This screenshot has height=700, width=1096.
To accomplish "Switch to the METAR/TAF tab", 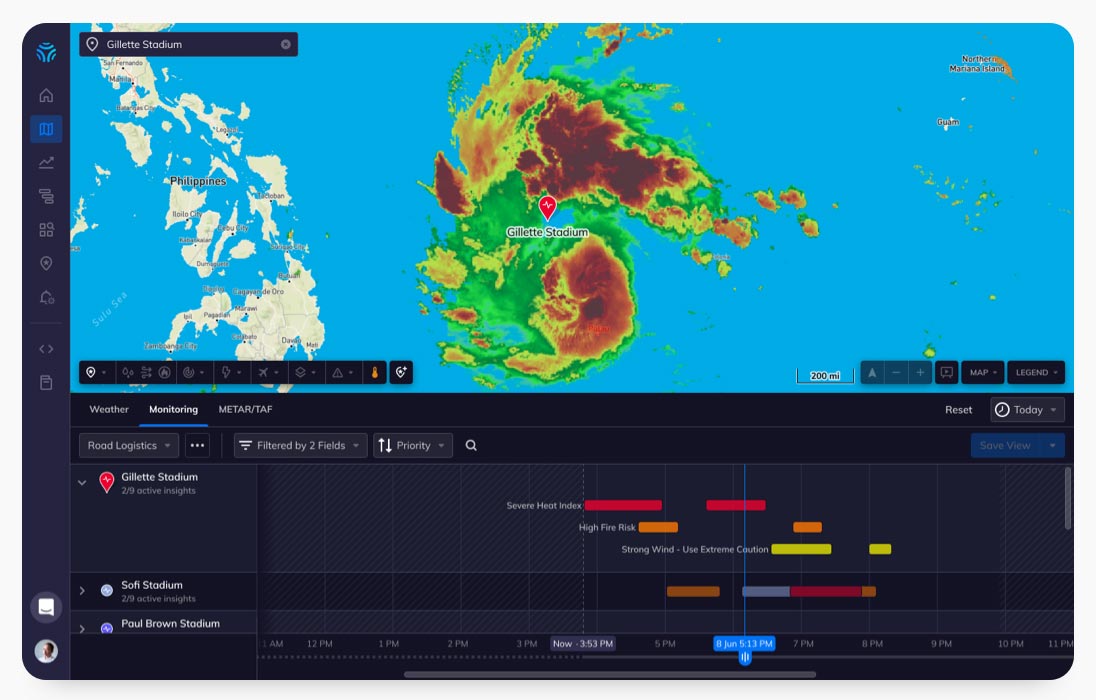I will coord(245,410).
